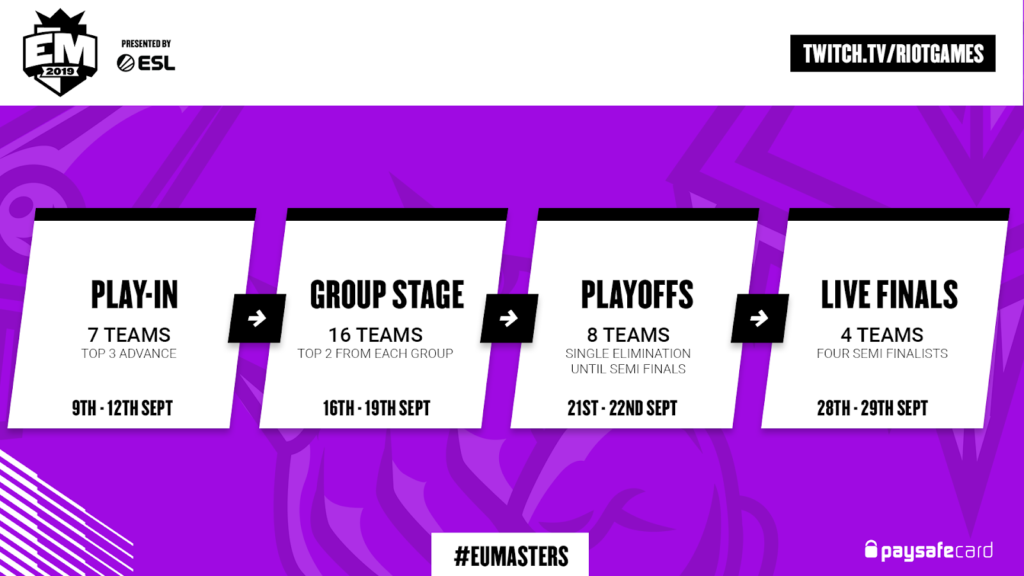This screenshot has height=576, width=1024.
Task: Click the TOP 2 FROM EACH GROUP text
Action: 376,353
